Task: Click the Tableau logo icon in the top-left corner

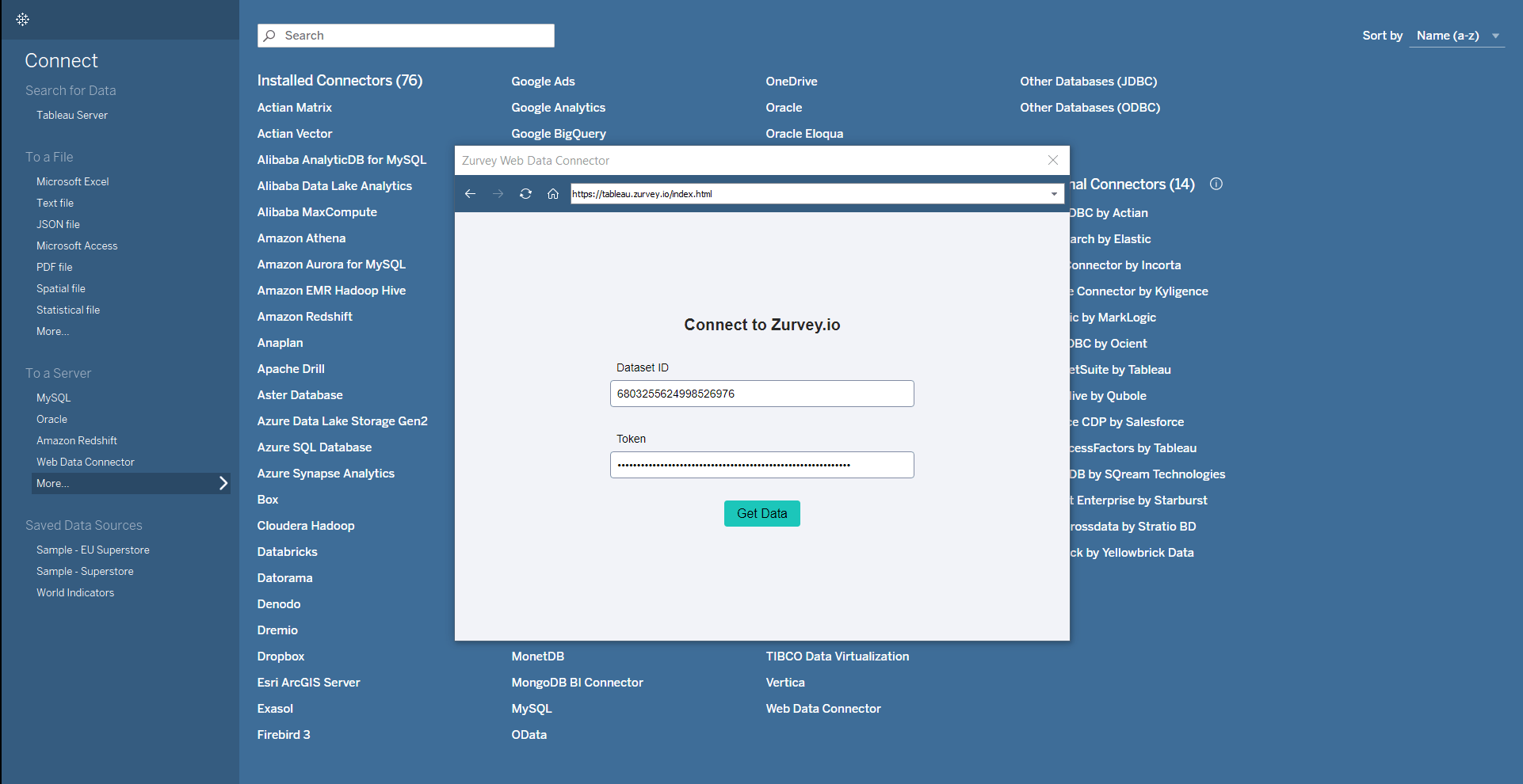Action: coord(22,19)
